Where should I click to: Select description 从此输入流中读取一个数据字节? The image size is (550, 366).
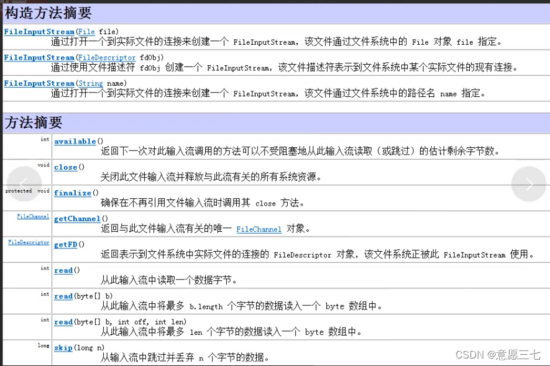point(169,280)
